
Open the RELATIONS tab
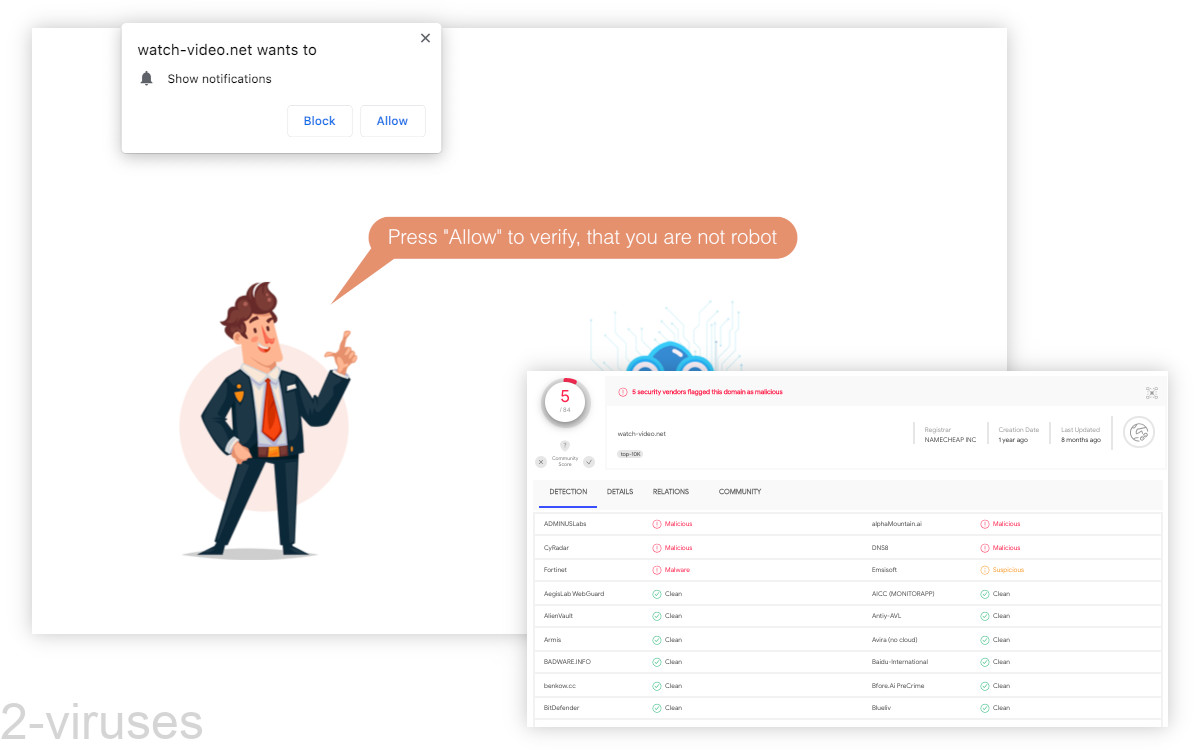(671, 492)
